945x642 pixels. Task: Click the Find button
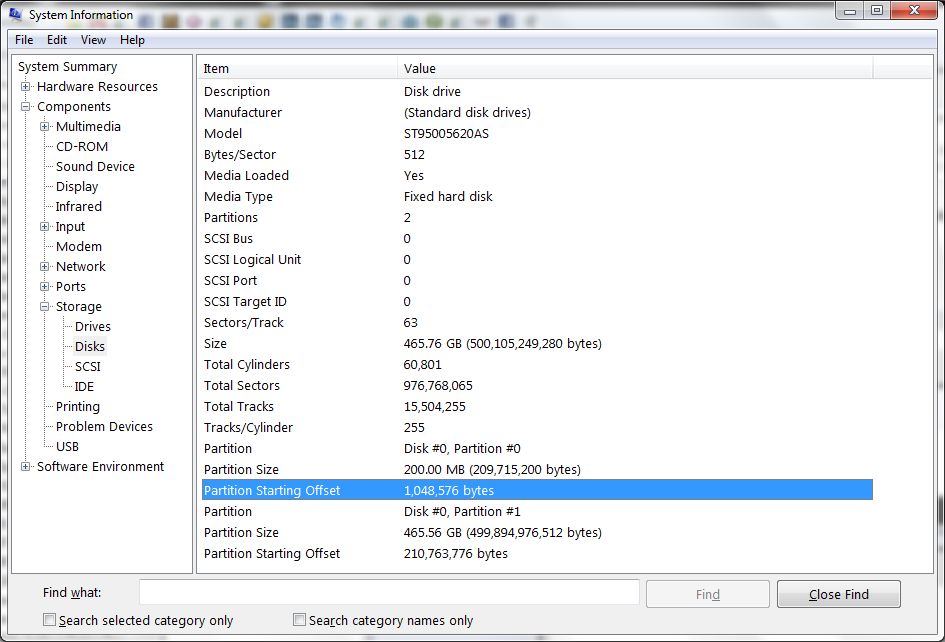708,594
